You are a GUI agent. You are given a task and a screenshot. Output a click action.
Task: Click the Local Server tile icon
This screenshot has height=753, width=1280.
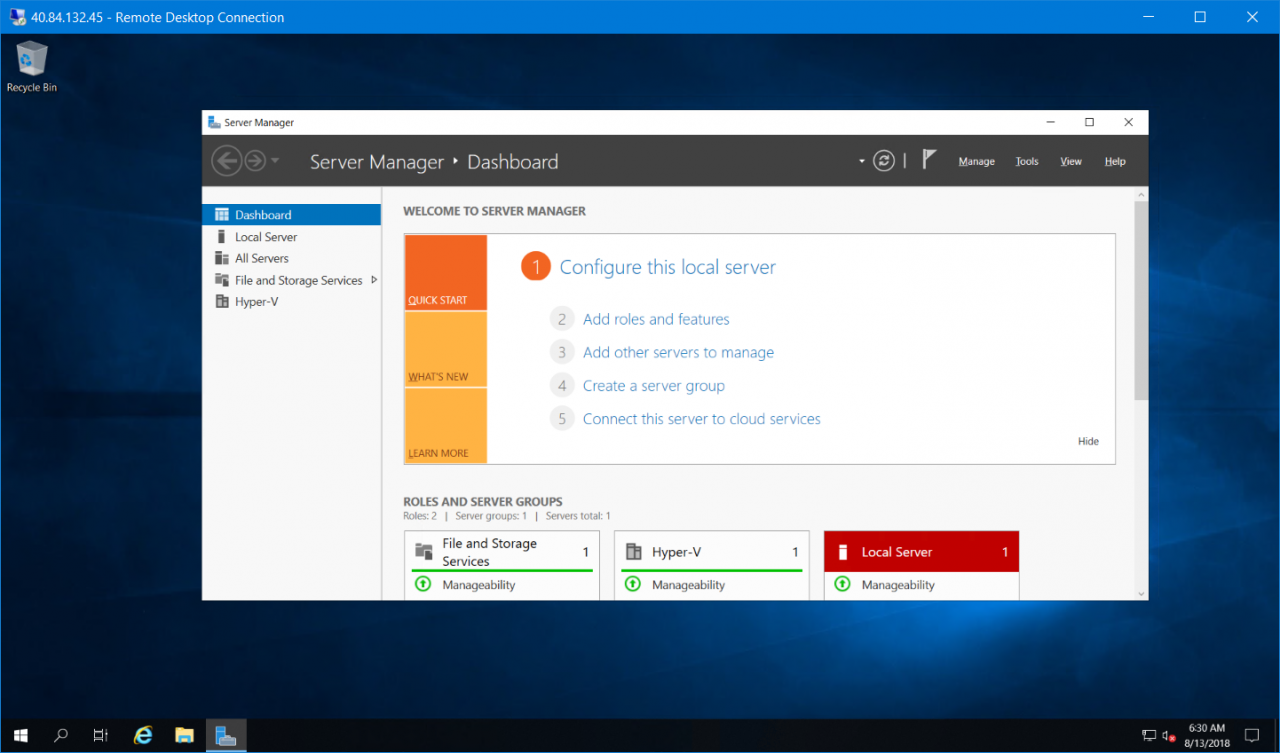[x=842, y=552]
